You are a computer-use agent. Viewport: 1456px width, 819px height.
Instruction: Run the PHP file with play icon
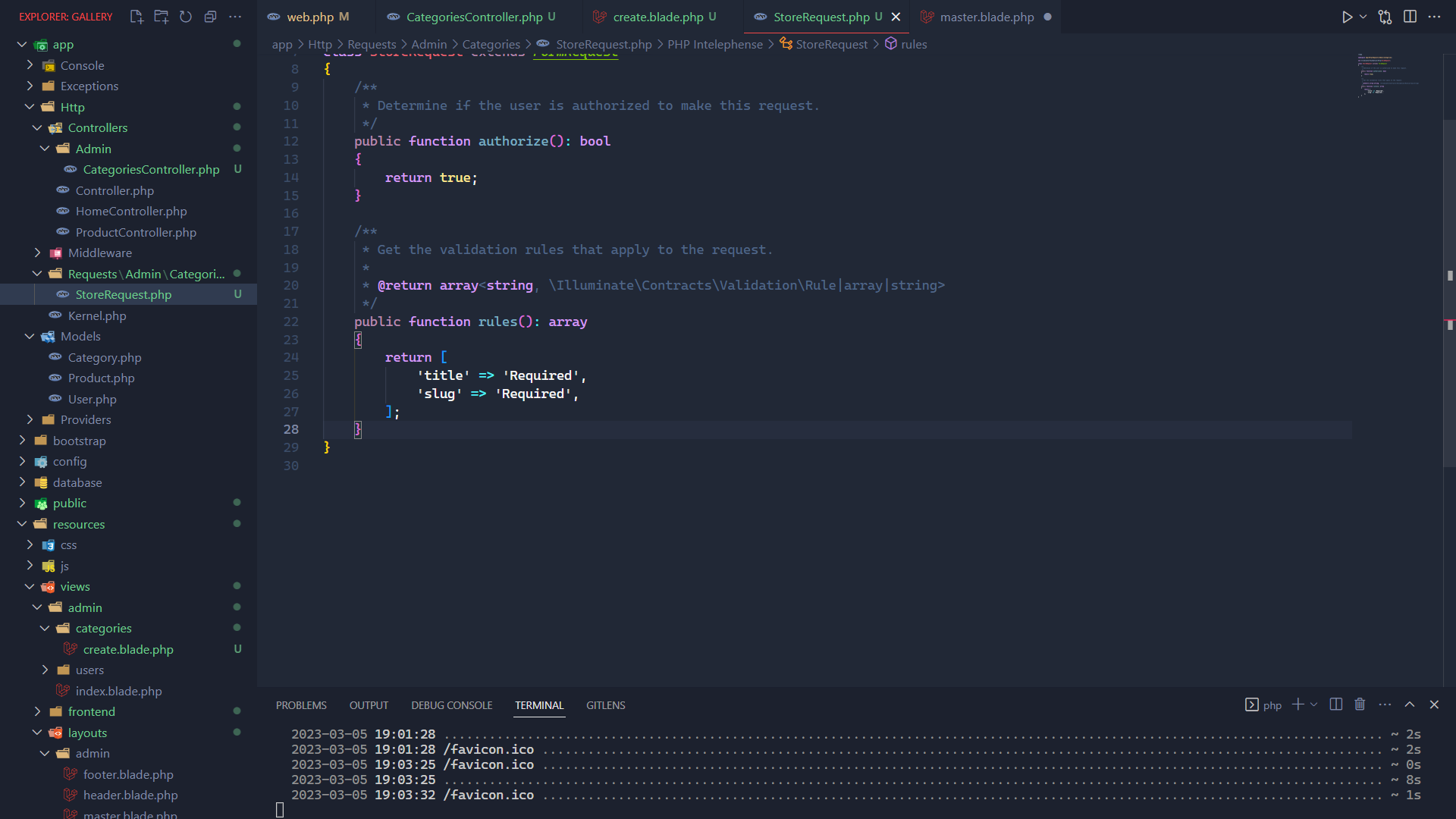[x=1347, y=17]
